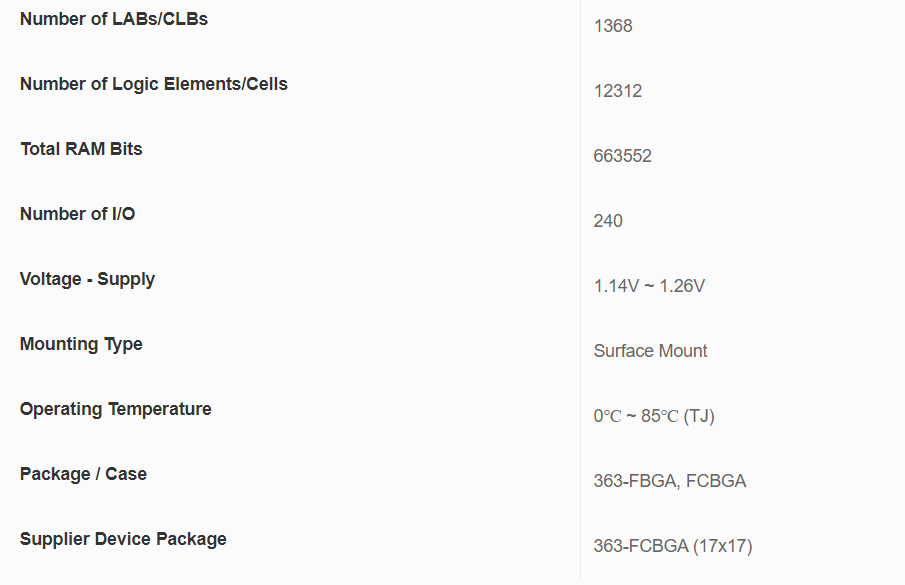Click the 'Number of I/O' label
905x585 pixels.
[77, 214]
